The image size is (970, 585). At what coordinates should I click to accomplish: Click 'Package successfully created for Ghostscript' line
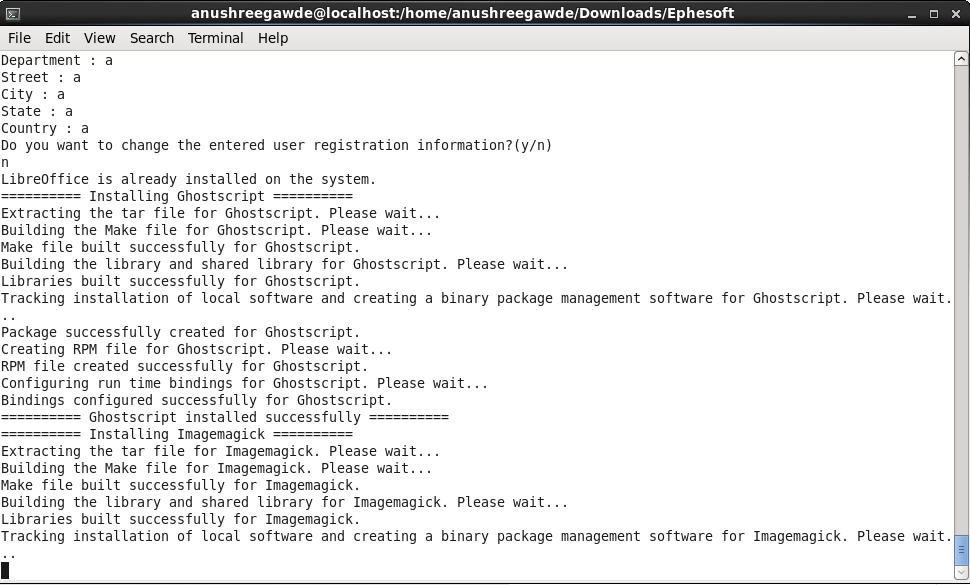(181, 333)
